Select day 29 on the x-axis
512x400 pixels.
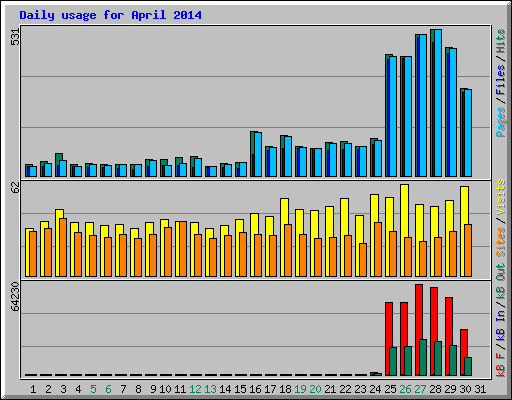[x=450, y=389]
